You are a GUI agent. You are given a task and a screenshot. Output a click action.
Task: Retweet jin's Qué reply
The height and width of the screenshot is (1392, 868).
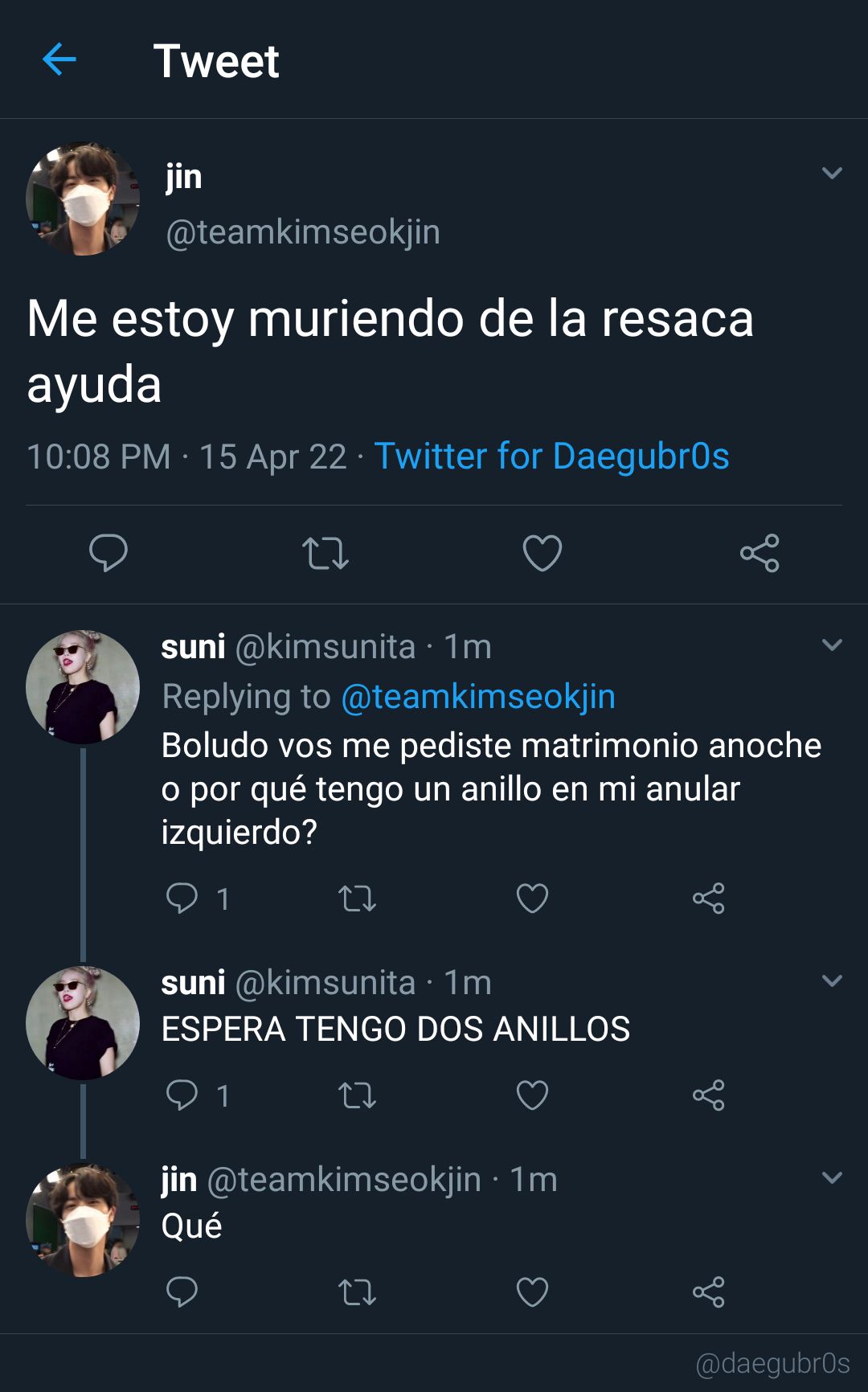(358, 1292)
